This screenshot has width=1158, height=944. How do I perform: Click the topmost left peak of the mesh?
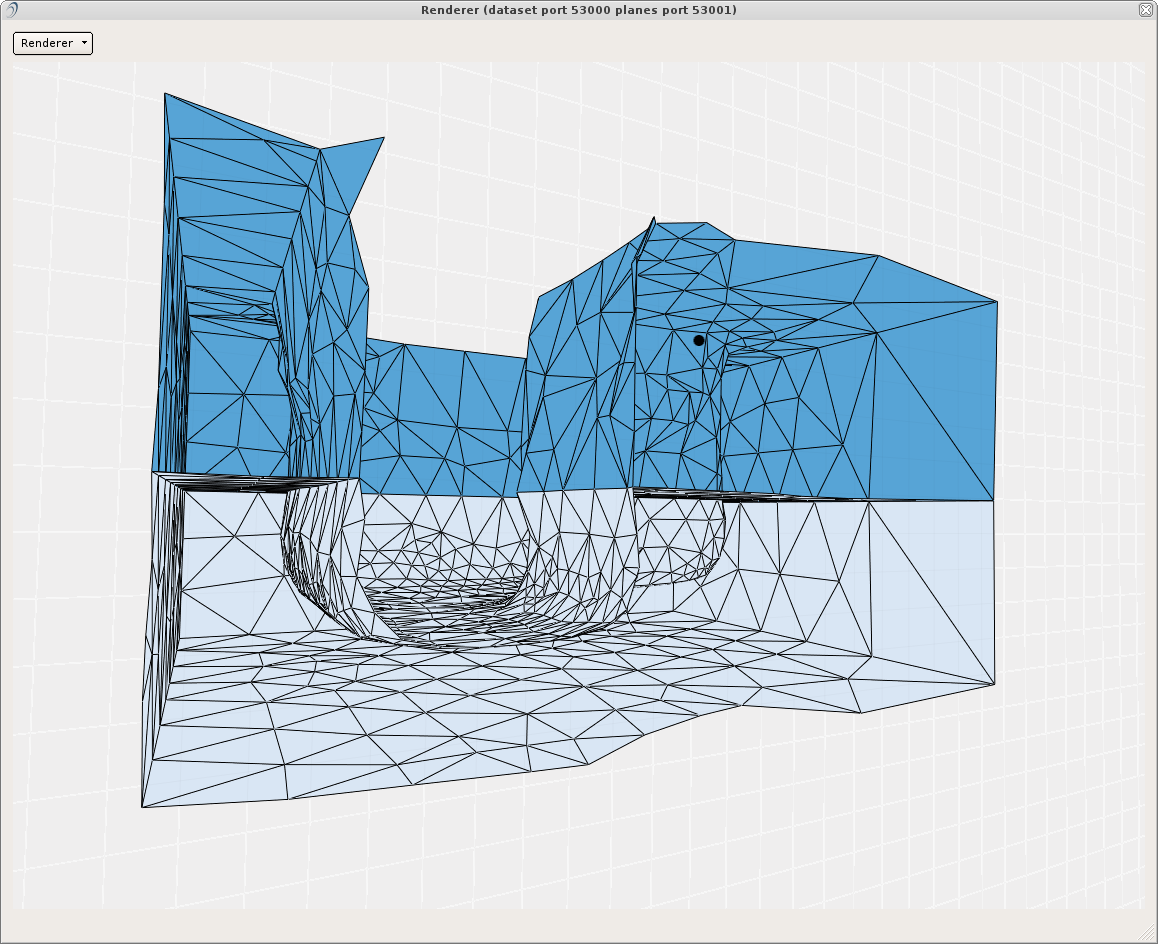pyautogui.click(x=166, y=95)
